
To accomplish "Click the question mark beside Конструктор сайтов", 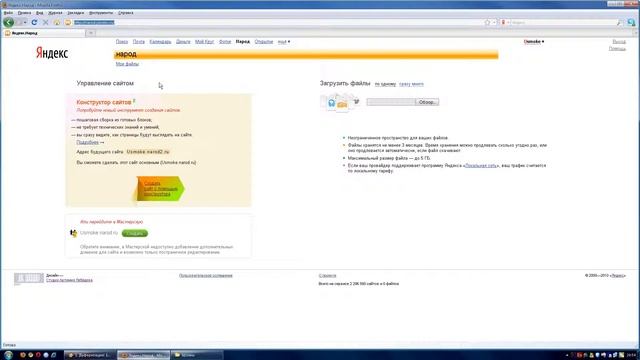I will tap(134, 100).
